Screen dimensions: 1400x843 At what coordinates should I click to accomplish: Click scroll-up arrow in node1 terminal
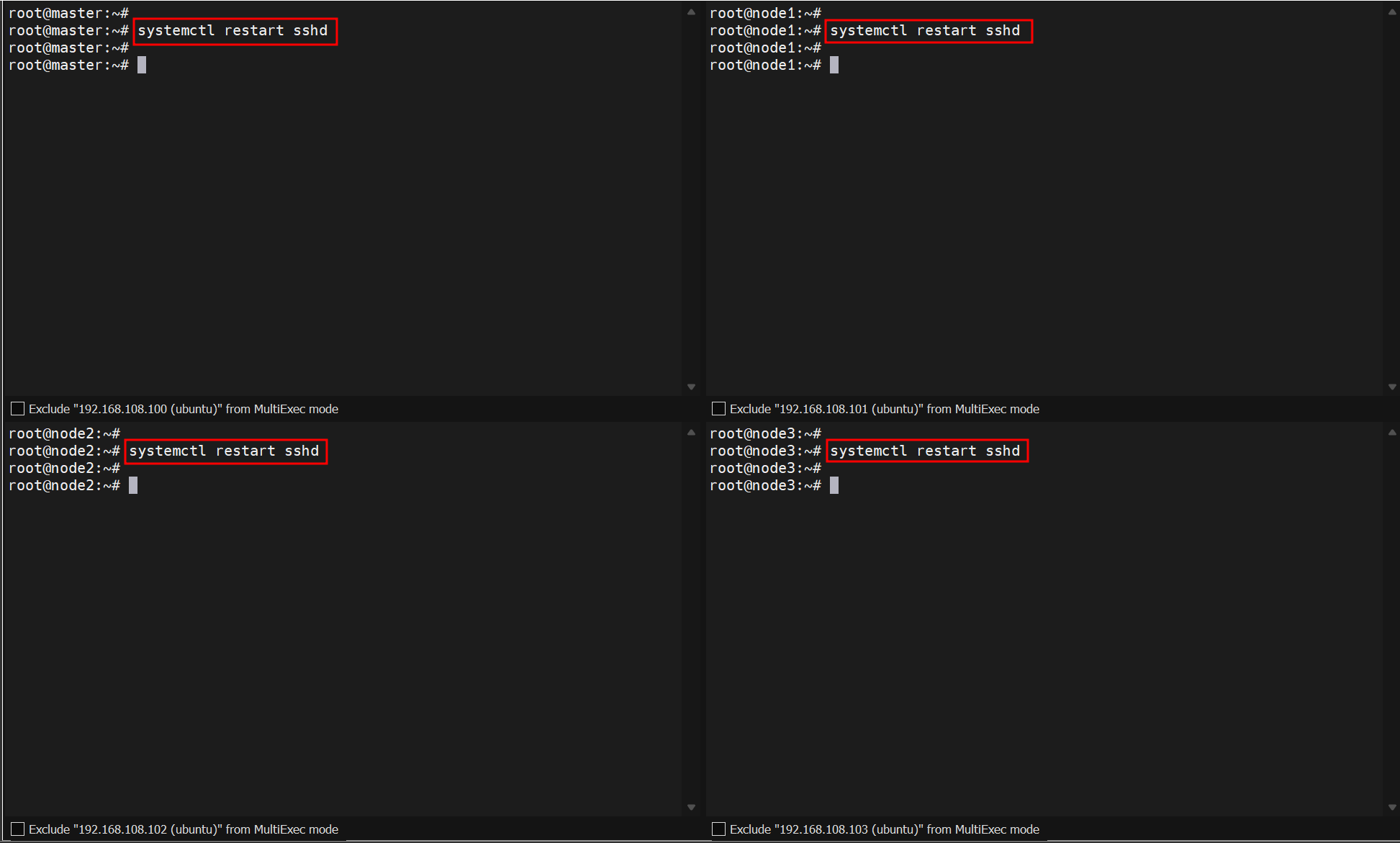coord(1392,12)
